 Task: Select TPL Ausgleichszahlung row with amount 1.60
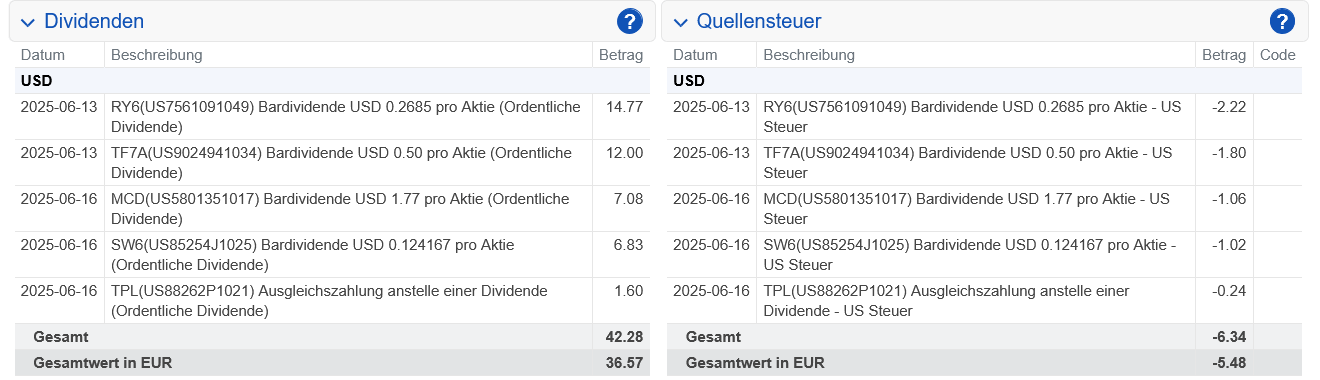click(332, 301)
